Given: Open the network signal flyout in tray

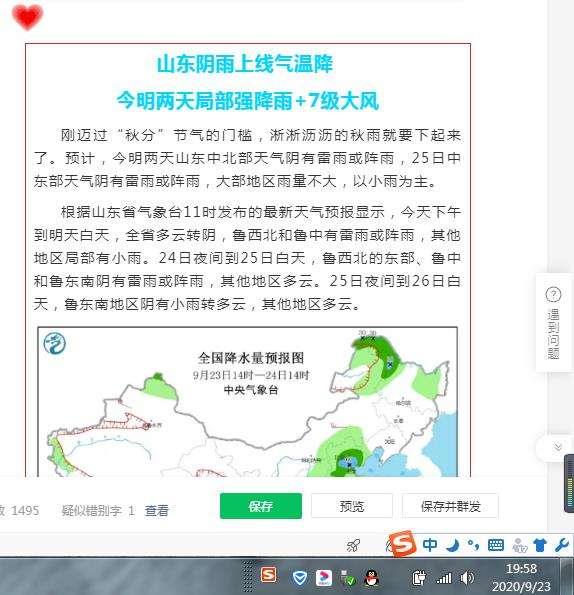Looking at the screenshot, I should tap(444, 579).
